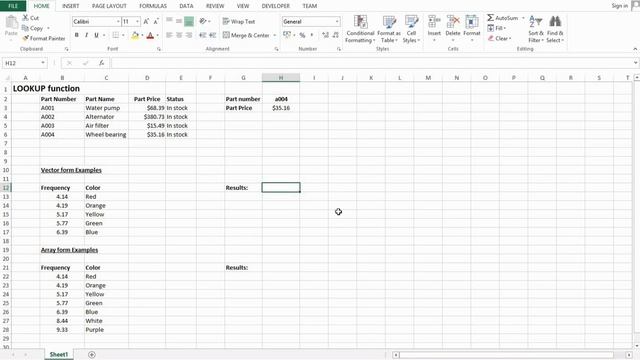The image size is (640, 360).
Task: Open Find & Select binoculars menu
Action: 555,29
